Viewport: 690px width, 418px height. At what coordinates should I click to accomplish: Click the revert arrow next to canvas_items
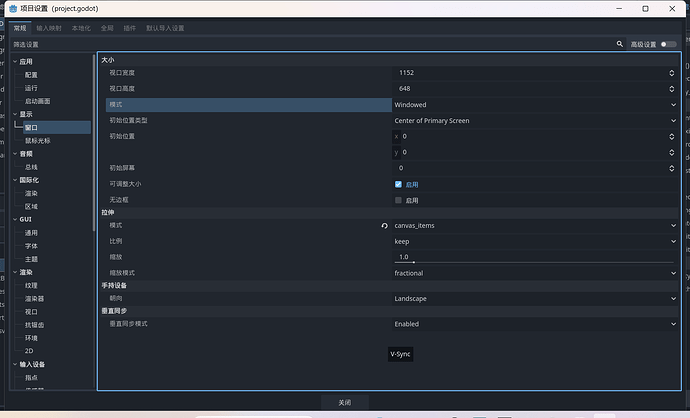(385, 226)
